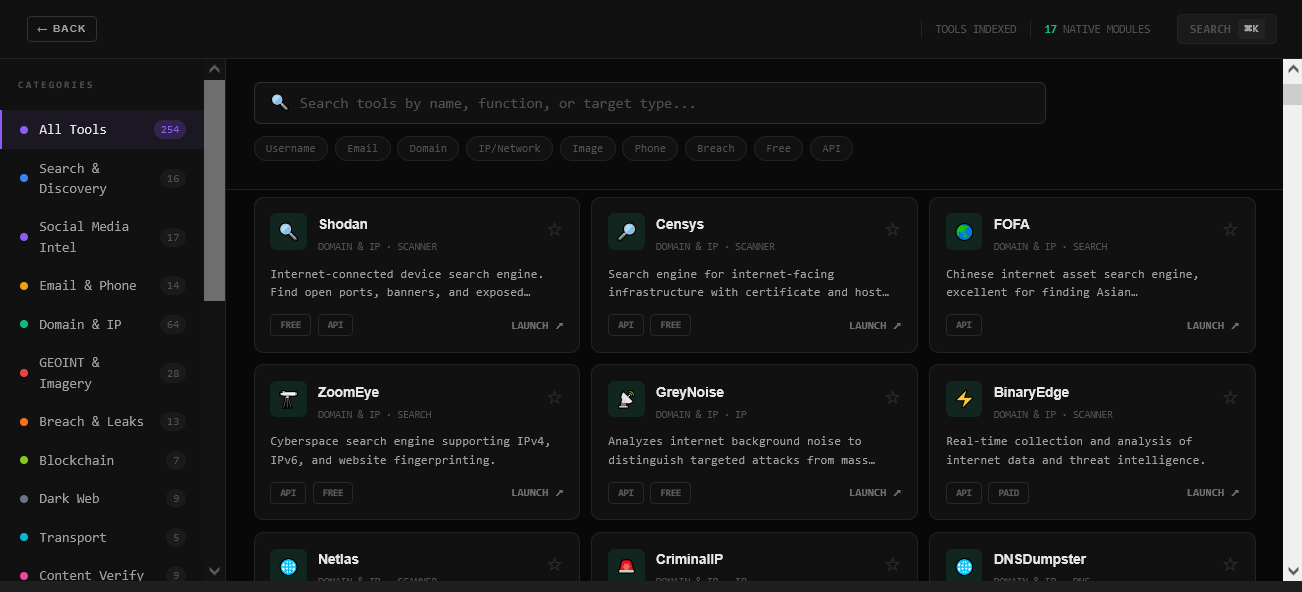Open search with the SEARCH button
Viewport: 1302px width, 592px height.
point(1227,29)
